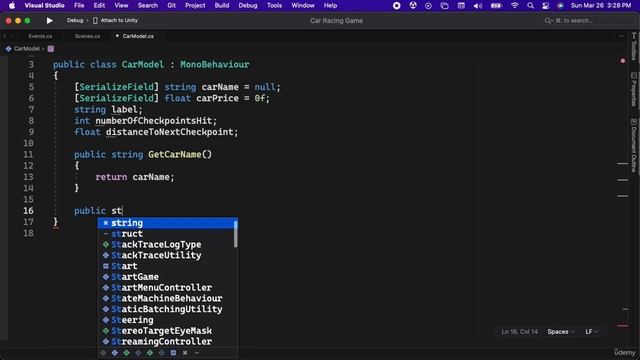Choose StaticBatchingUtility from completion list

point(167,309)
